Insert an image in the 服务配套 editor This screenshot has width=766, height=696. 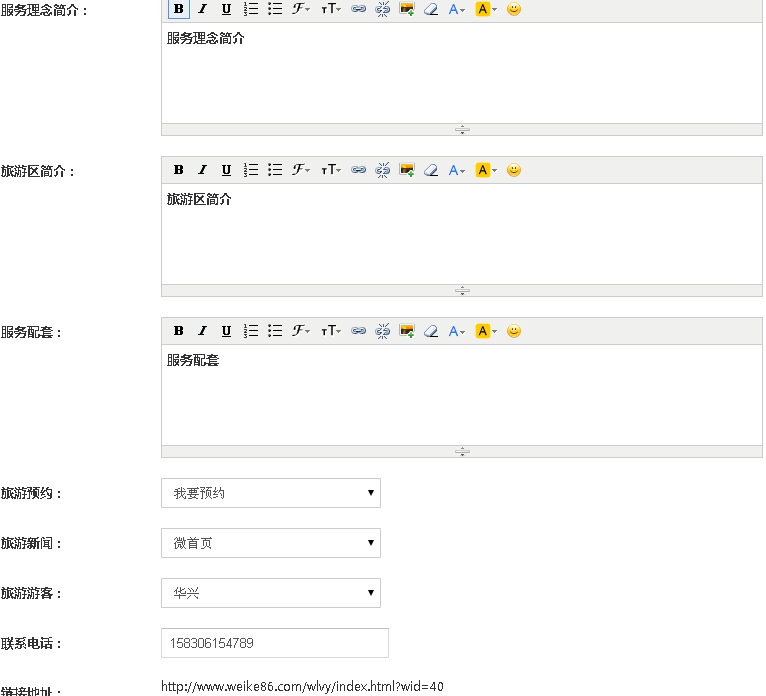[x=407, y=331]
